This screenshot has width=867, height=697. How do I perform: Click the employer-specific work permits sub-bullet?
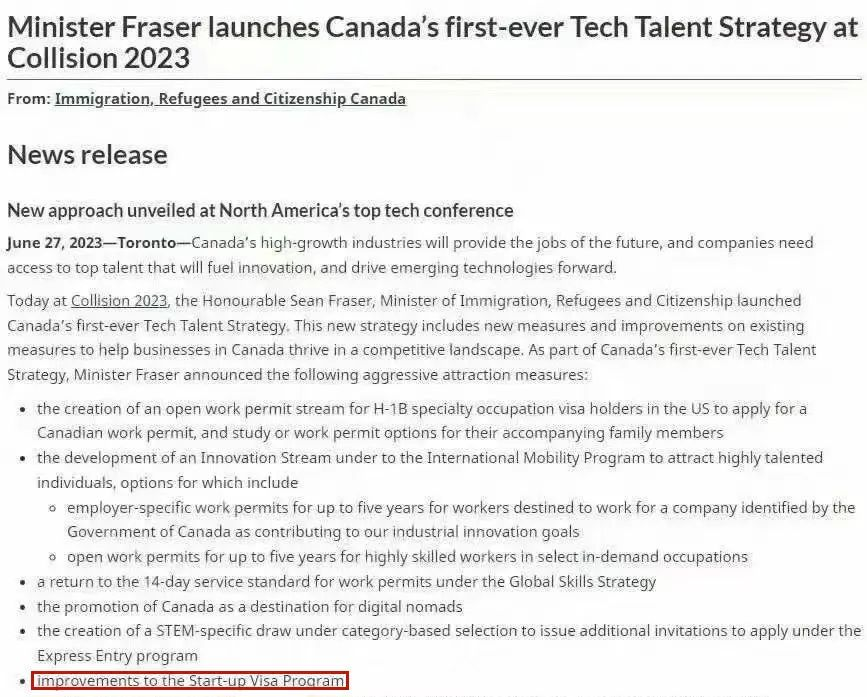(461, 520)
